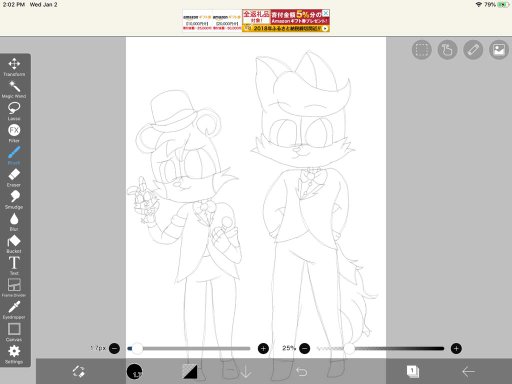This screenshot has width=512, height=384.
Task: Open the FX Filter tool
Action: click(14, 133)
